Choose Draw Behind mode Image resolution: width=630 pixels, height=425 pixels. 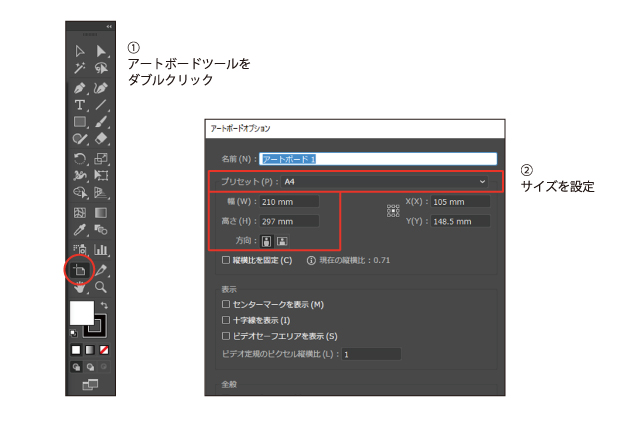tap(90, 367)
